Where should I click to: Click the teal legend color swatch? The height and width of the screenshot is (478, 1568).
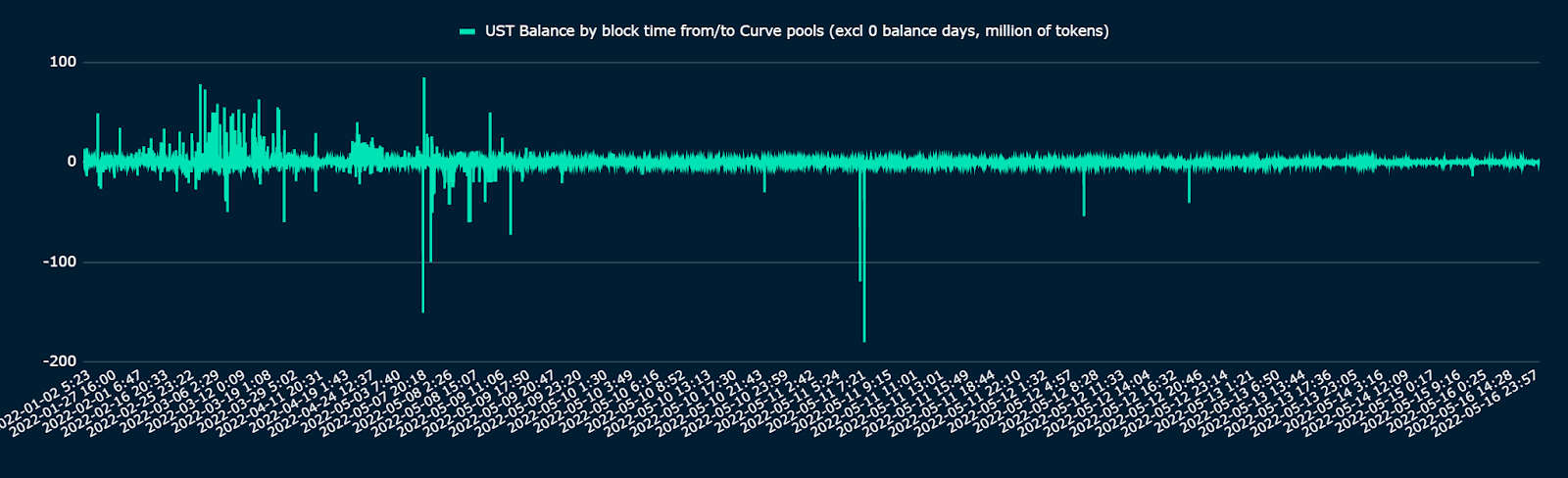click(467, 31)
